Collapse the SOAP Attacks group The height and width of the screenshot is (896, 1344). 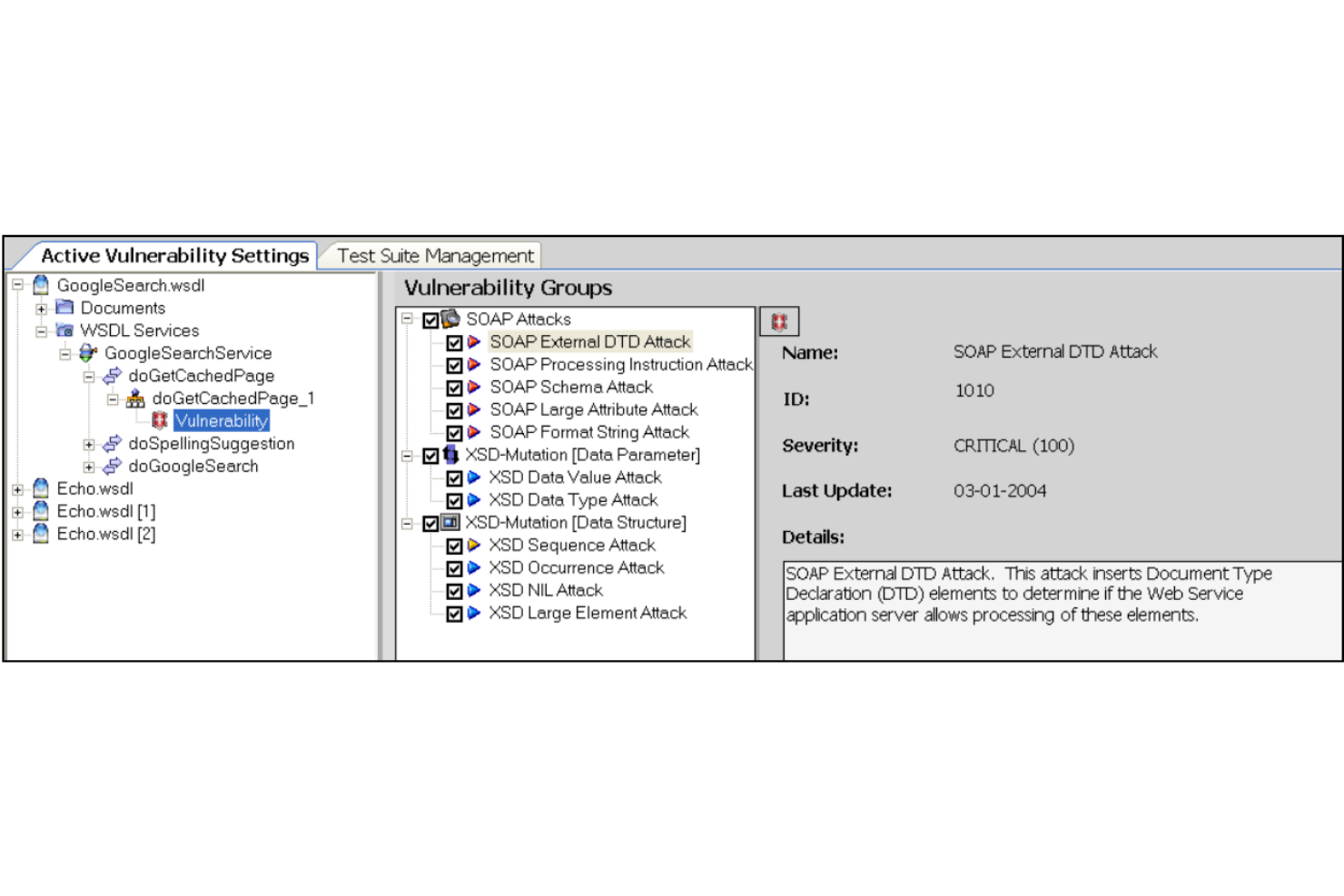(408, 320)
